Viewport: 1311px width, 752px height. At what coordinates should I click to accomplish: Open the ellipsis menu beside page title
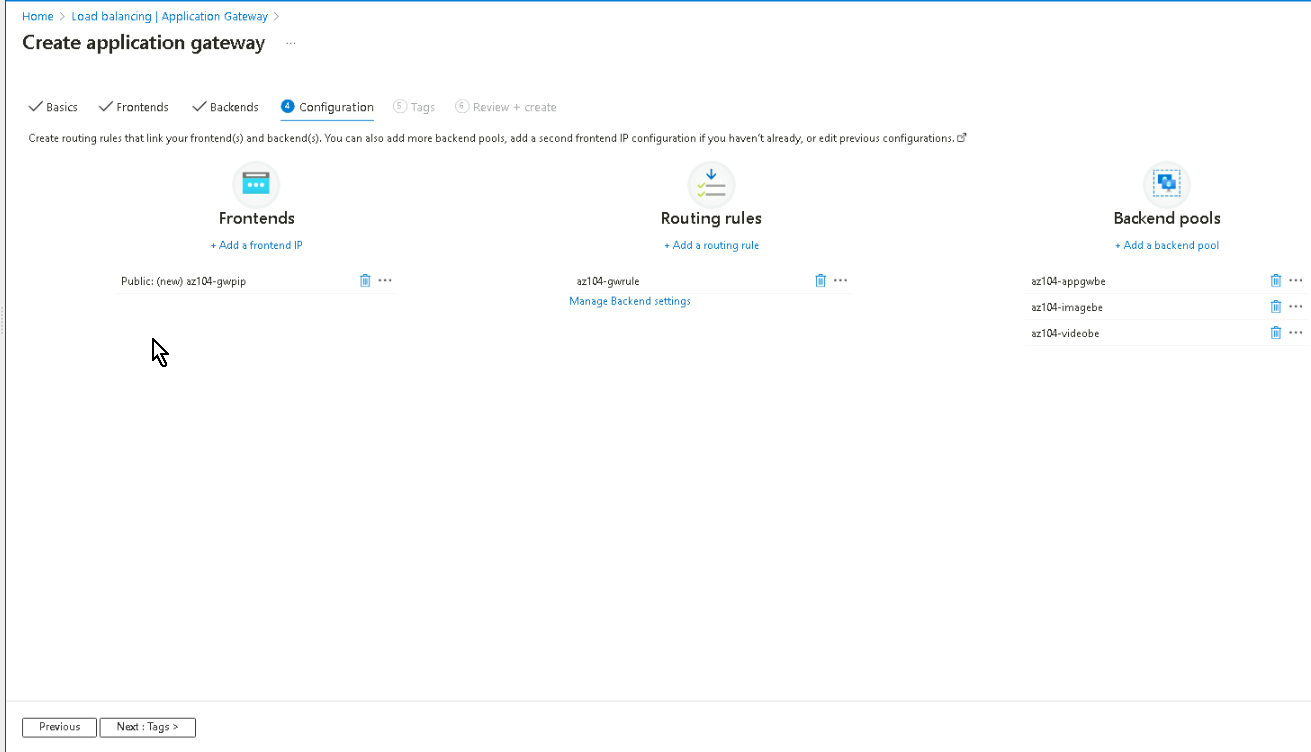pos(291,44)
